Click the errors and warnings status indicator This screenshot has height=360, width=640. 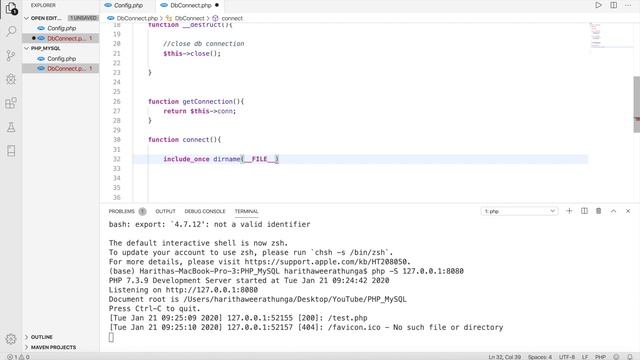click(x=18, y=357)
